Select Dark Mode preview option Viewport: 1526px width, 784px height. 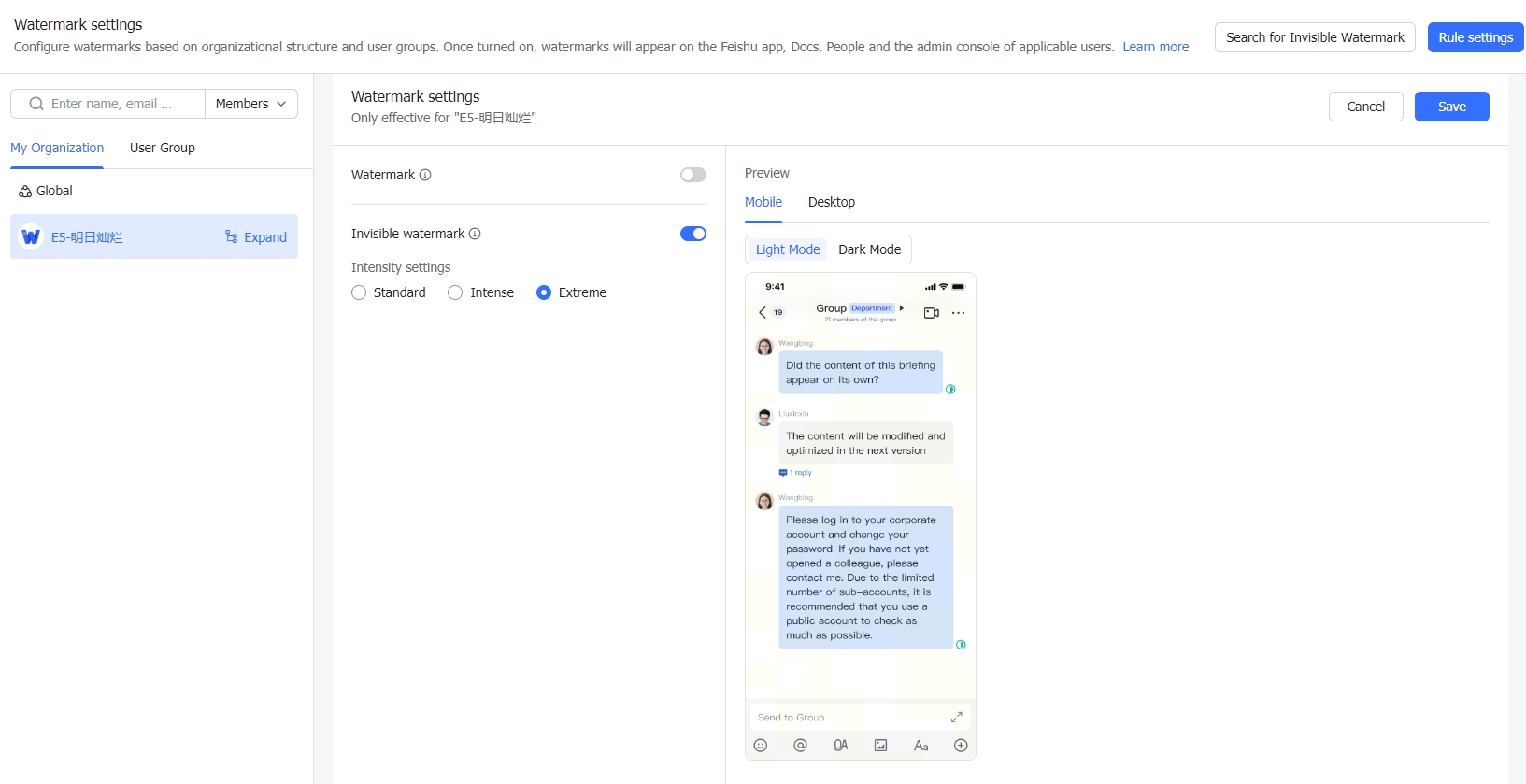coord(870,249)
